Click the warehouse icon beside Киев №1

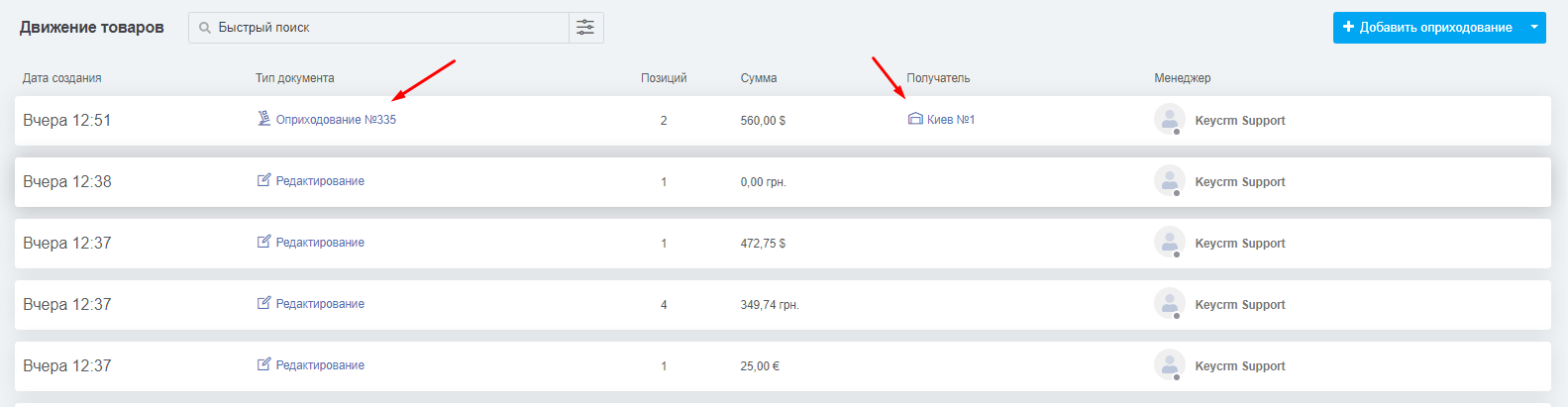915,119
